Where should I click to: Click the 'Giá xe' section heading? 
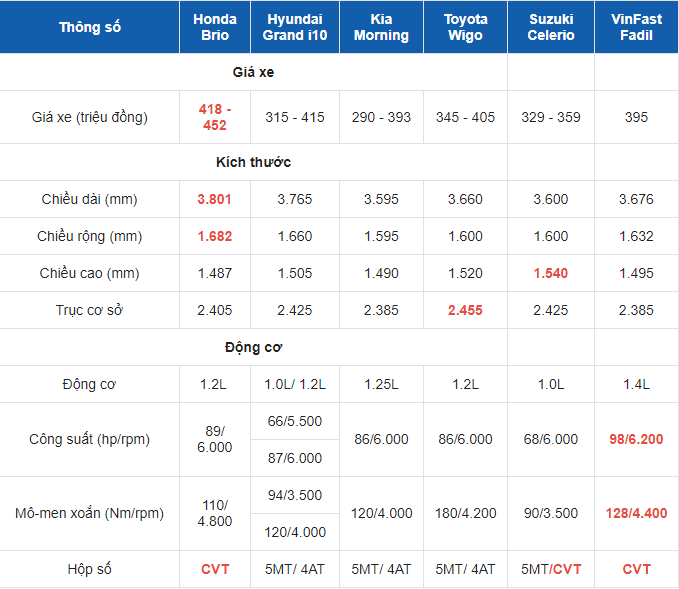pyautogui.click(x=253, y=72)
